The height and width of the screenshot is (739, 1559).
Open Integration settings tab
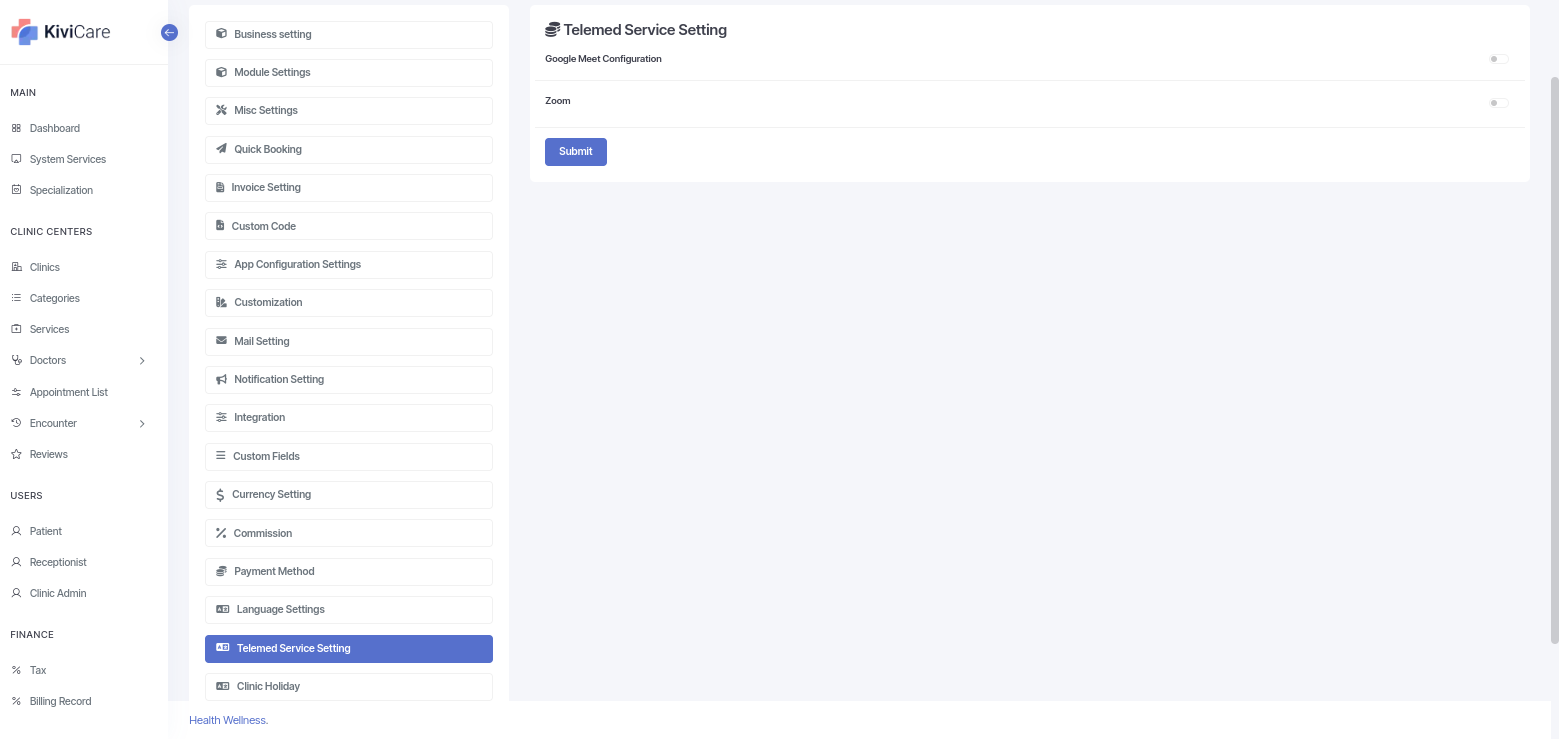click(x=349, y=417)
